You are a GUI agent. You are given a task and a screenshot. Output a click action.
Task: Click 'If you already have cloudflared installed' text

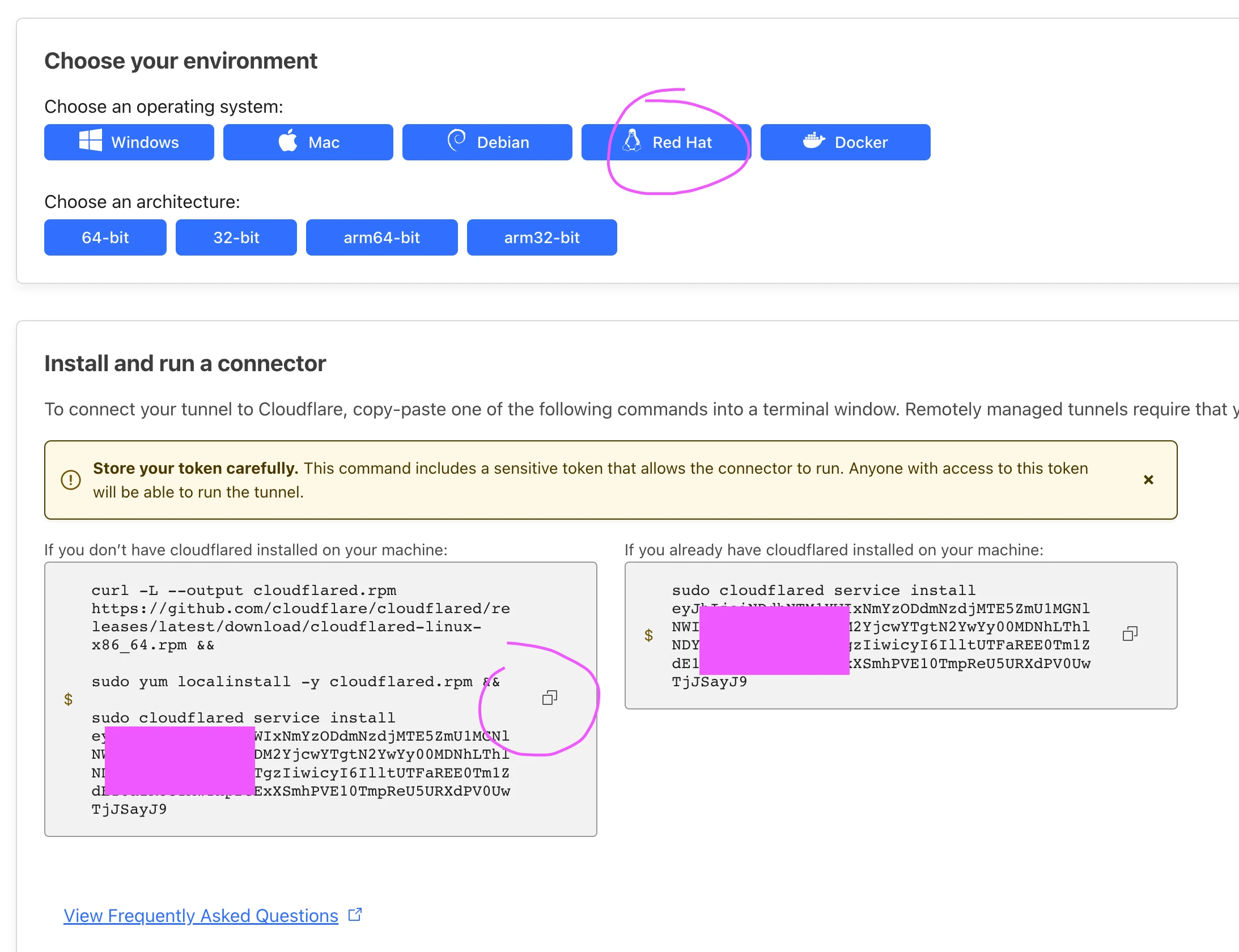(834, 550)
